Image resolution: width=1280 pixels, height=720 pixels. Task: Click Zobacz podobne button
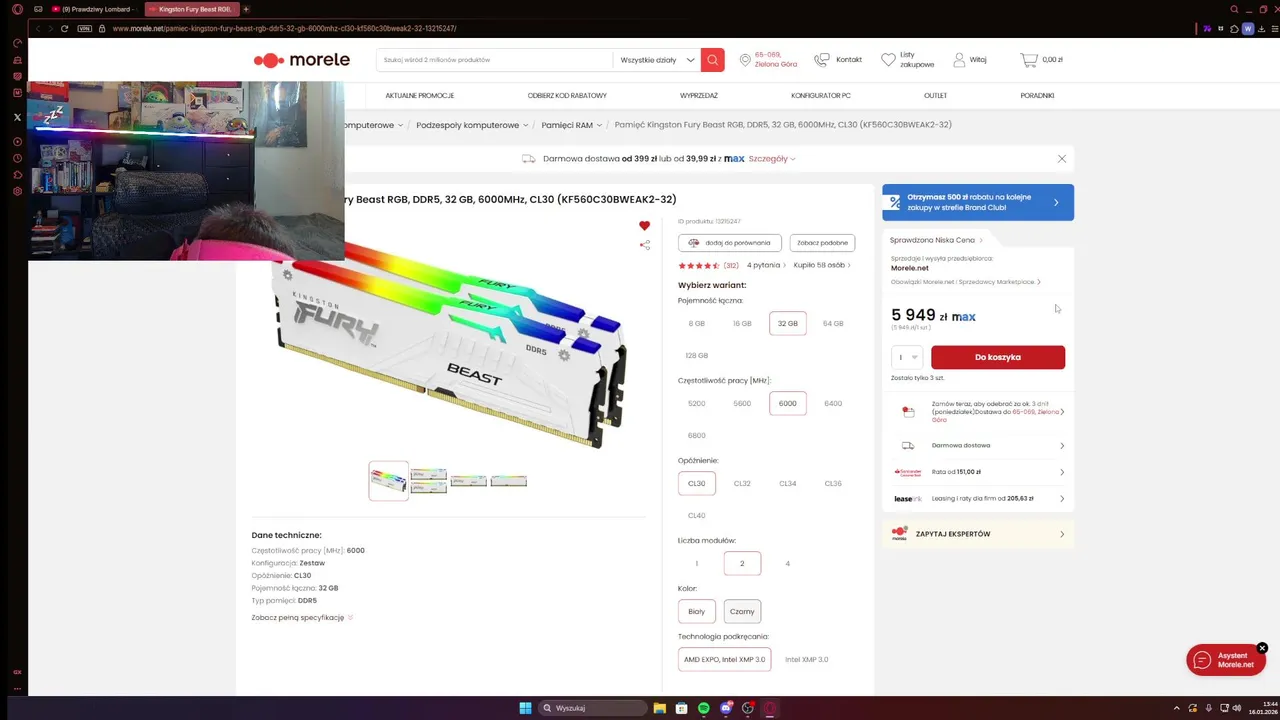[x=822, y=243]
